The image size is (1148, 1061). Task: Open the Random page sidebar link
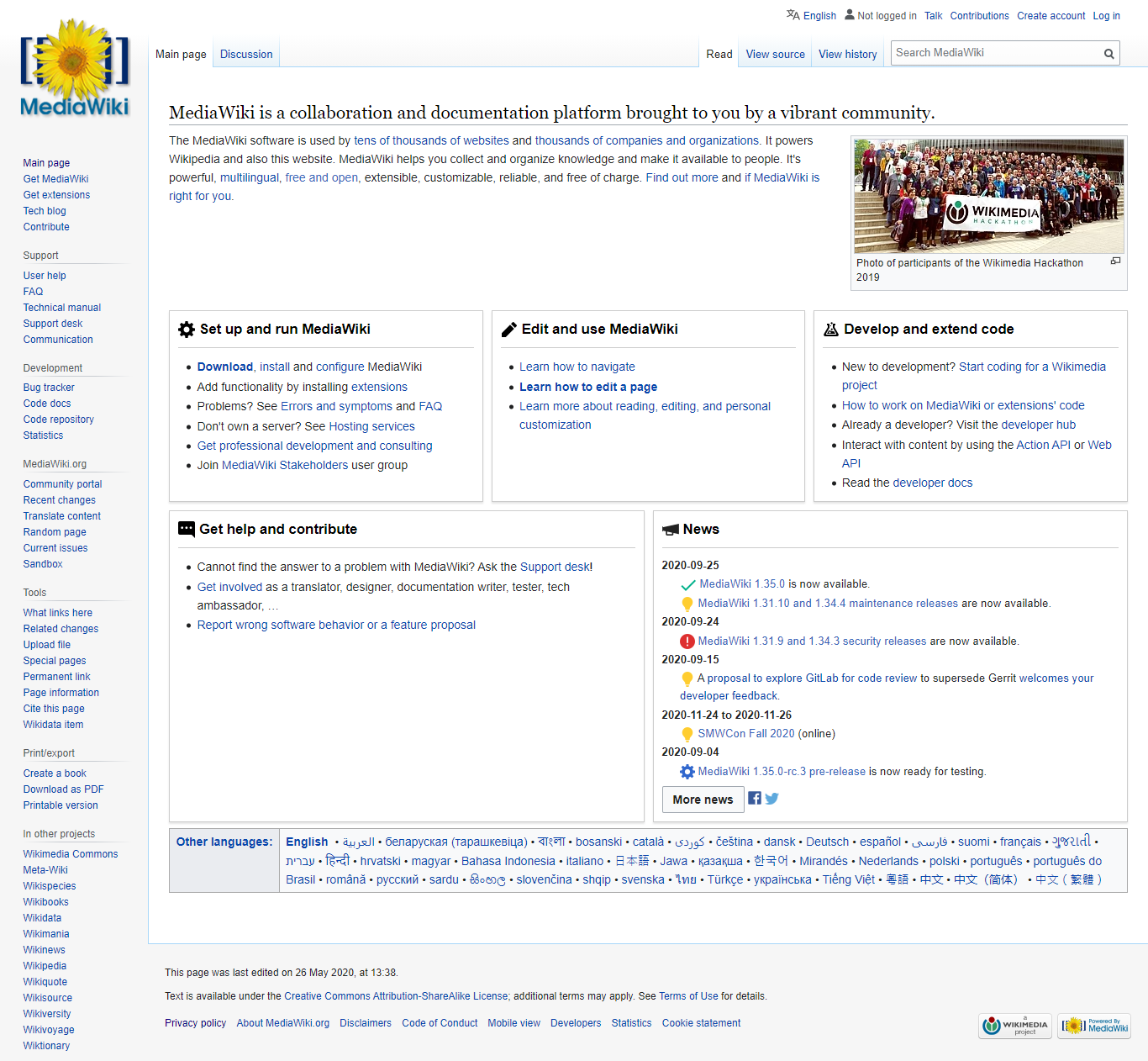coord(54,531)
